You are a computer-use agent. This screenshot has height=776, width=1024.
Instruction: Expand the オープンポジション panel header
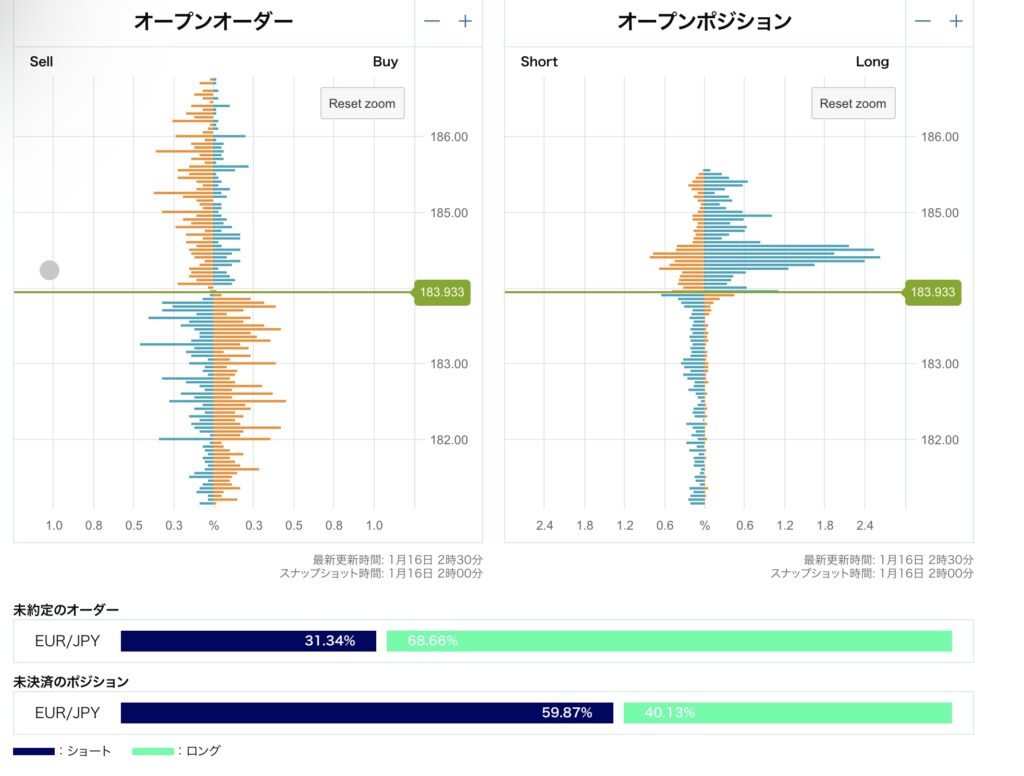coord(702,20)
